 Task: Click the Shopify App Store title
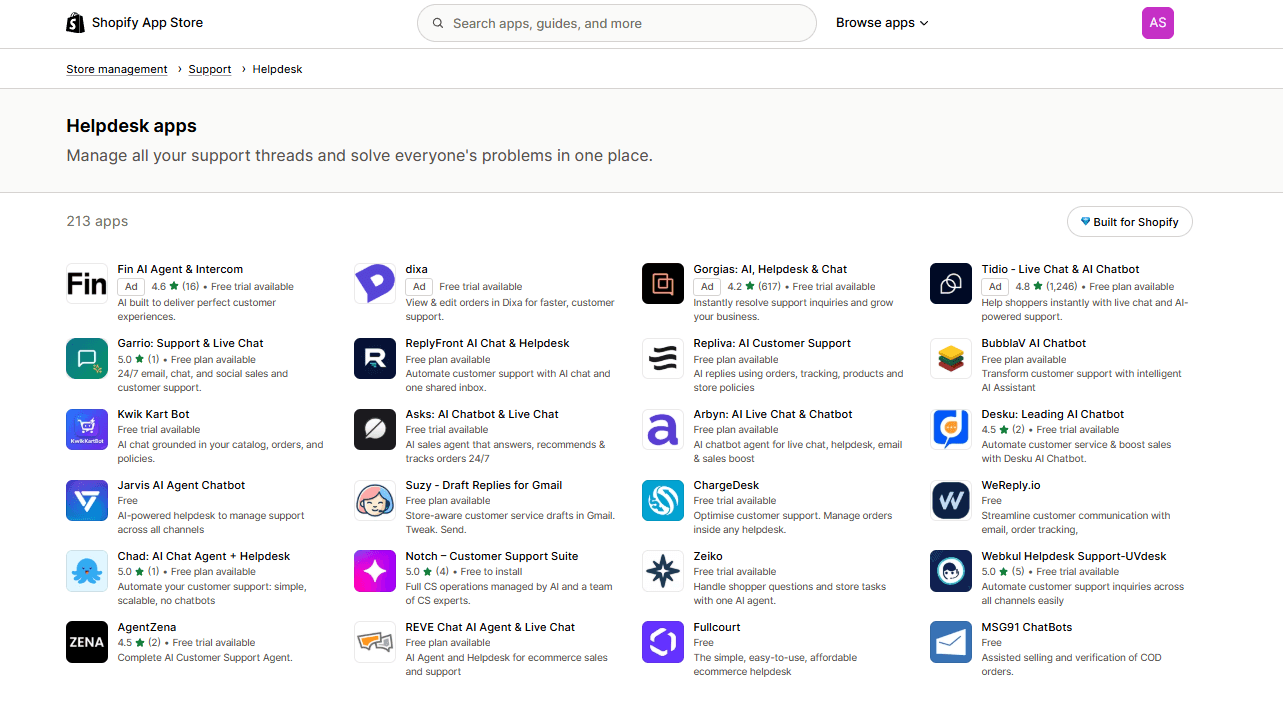pos(147,22)
